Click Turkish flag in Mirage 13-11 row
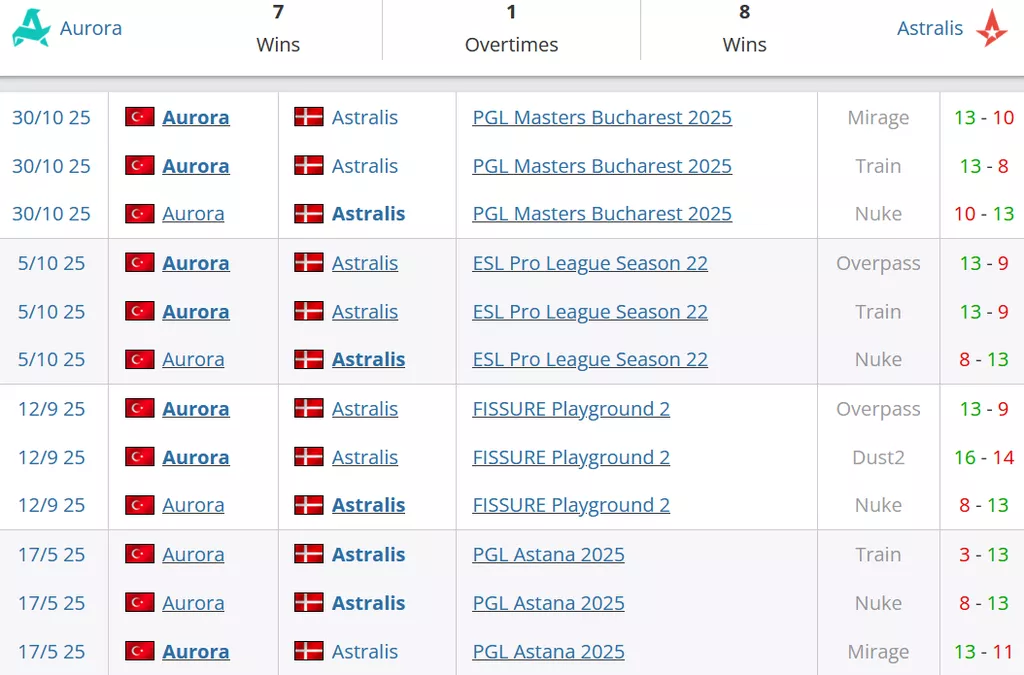The height and width of the screenshot is (675, 1024). pyautogui.click(x=139, y=651)
